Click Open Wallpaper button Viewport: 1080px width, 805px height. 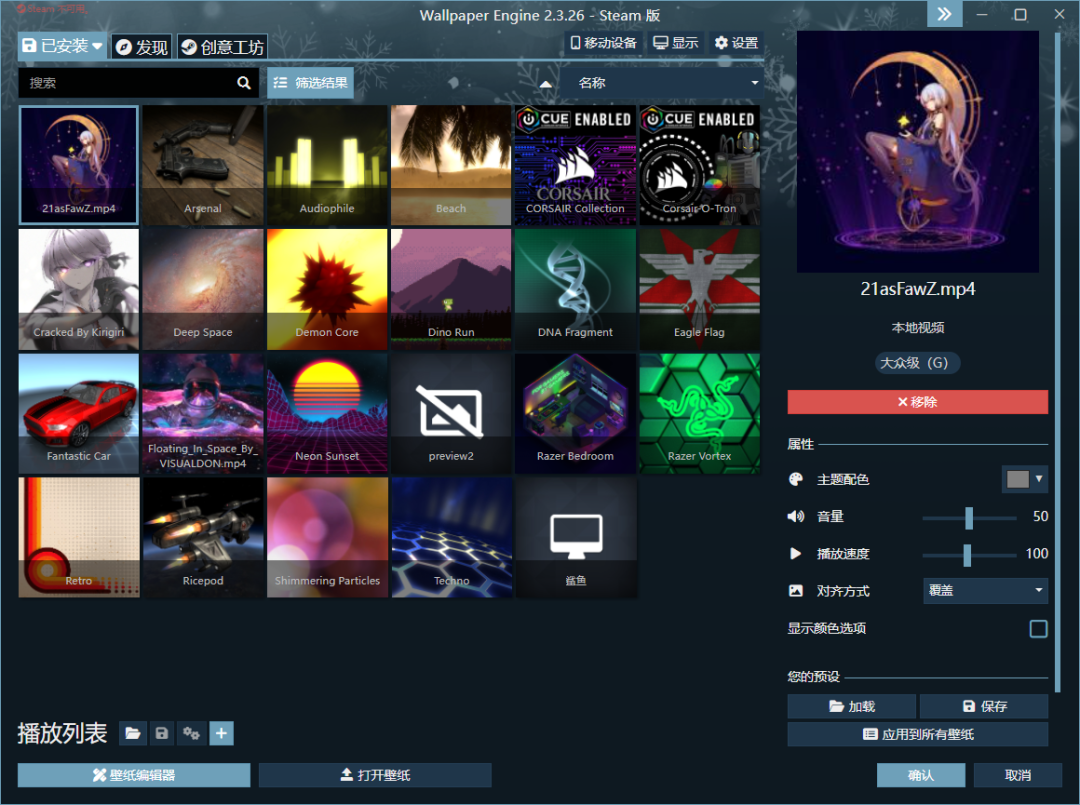[x=375, y=775]
